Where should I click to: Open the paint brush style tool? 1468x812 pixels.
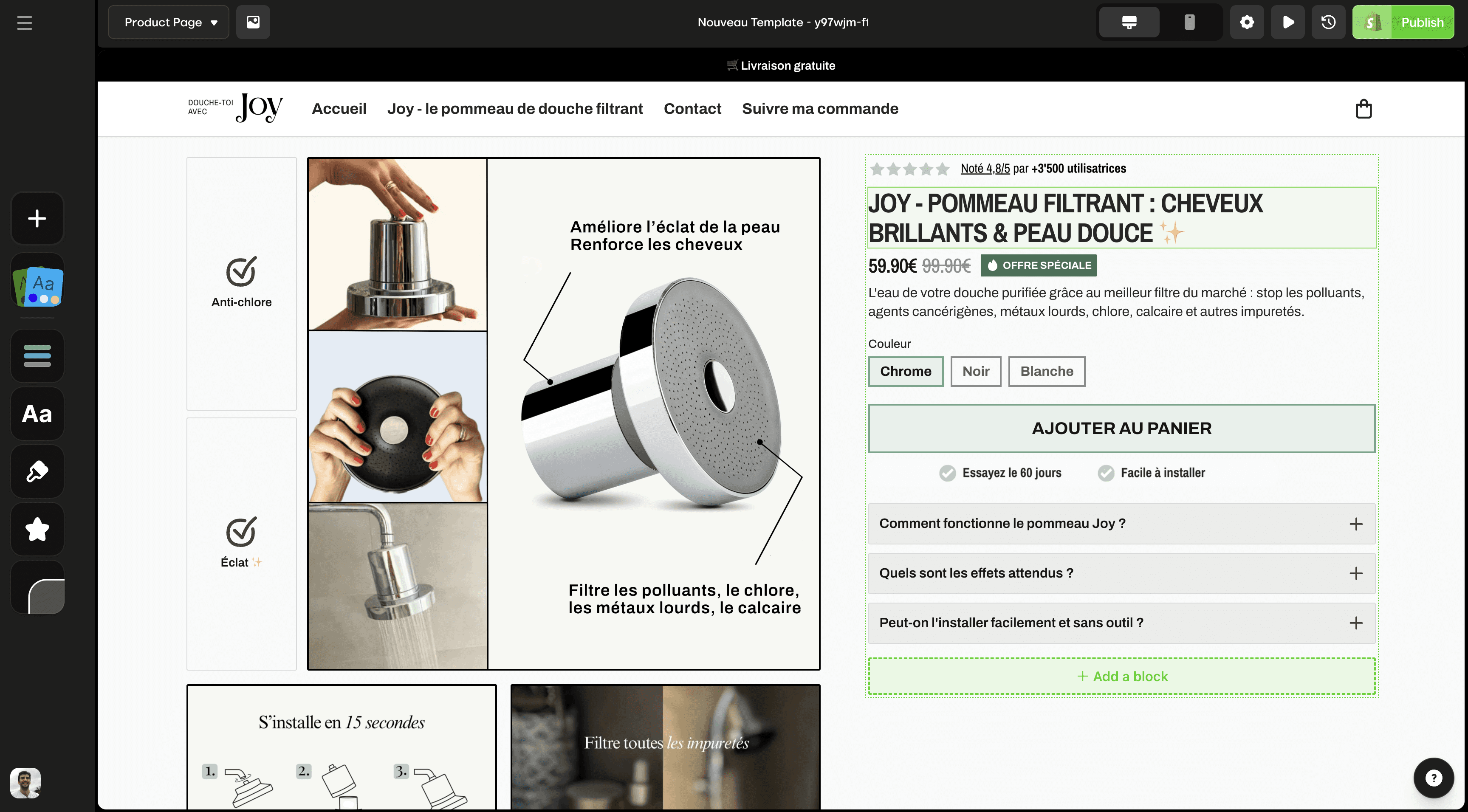(x=37, y=471)
